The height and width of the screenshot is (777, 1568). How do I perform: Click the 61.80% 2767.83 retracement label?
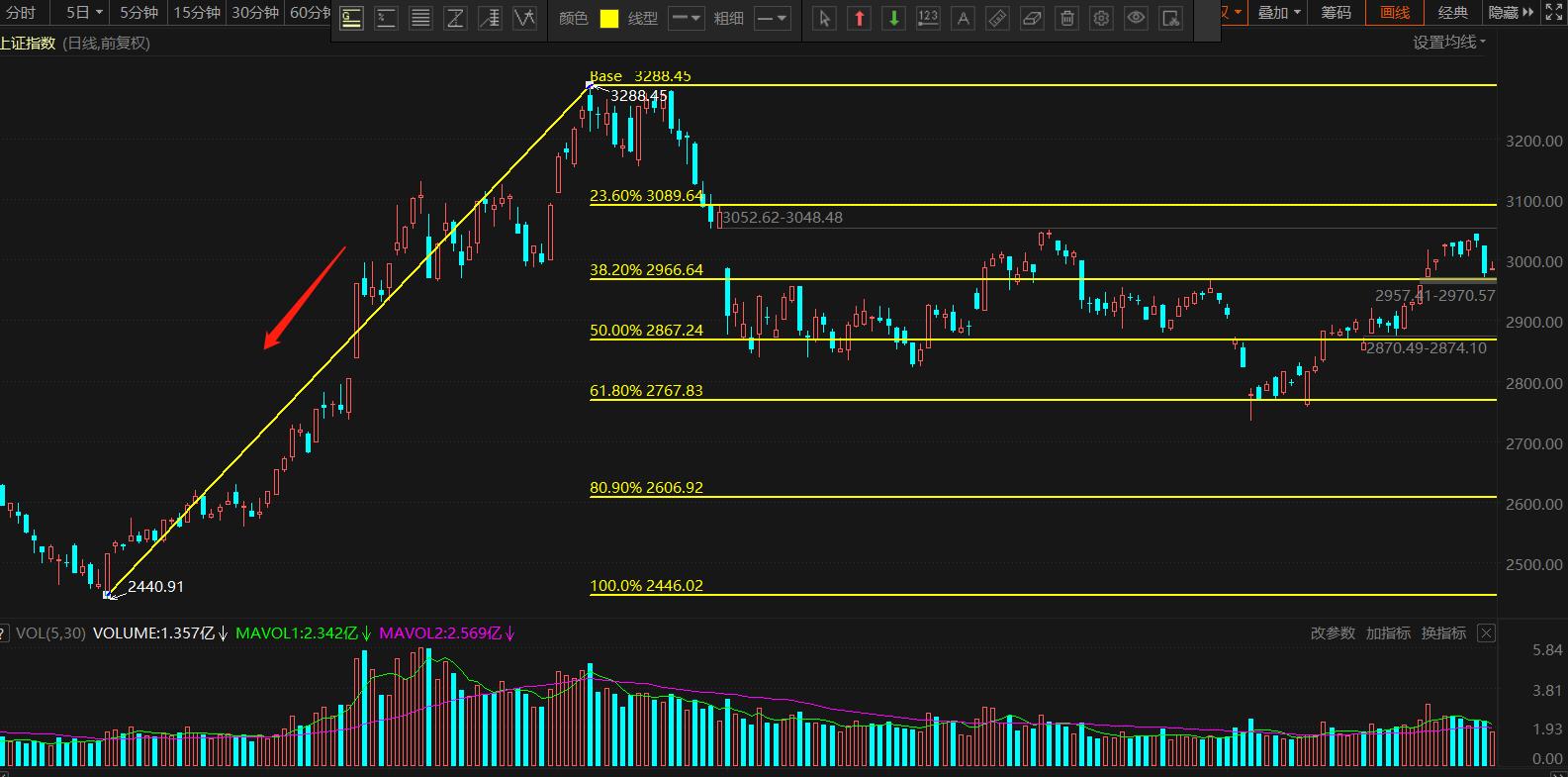tap(647, 391)
